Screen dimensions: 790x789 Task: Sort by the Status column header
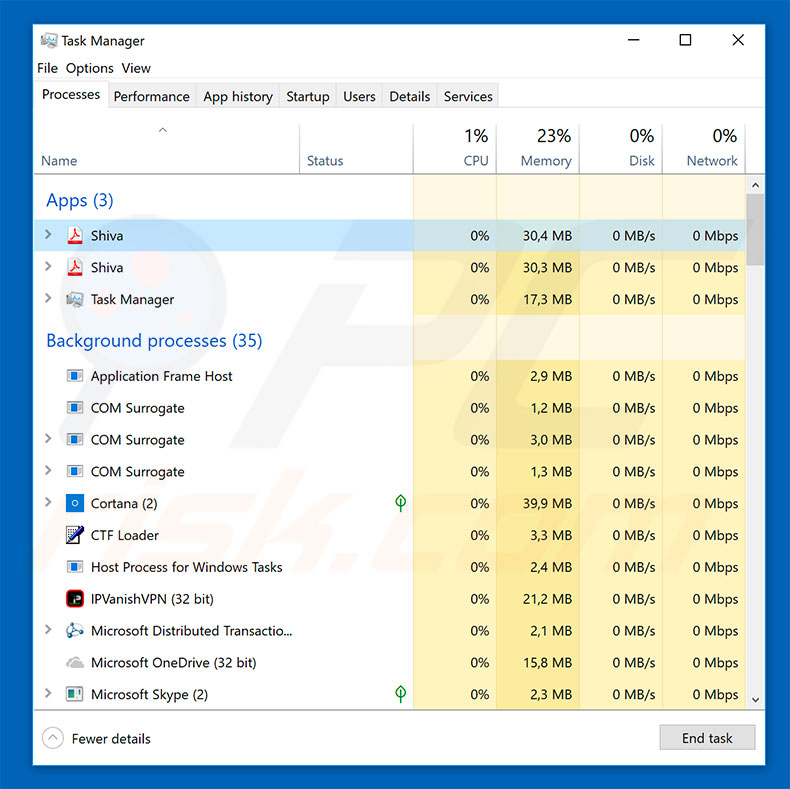pyautogui.click(x=356, y=149)
